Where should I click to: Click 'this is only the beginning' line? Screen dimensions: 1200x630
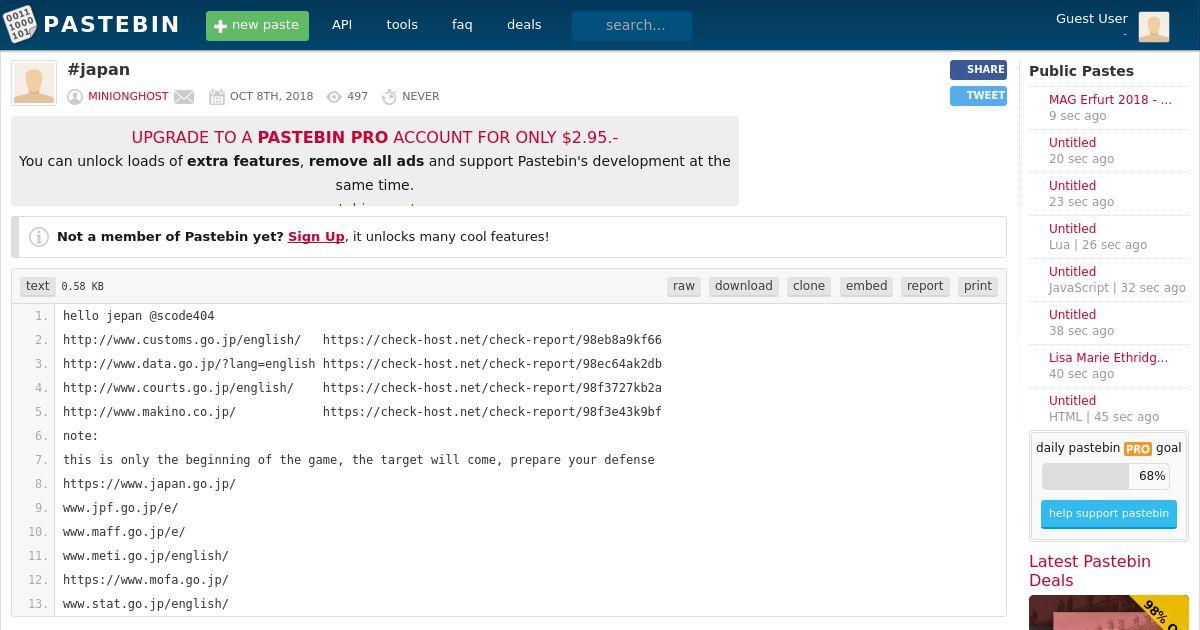click(359, 460)
